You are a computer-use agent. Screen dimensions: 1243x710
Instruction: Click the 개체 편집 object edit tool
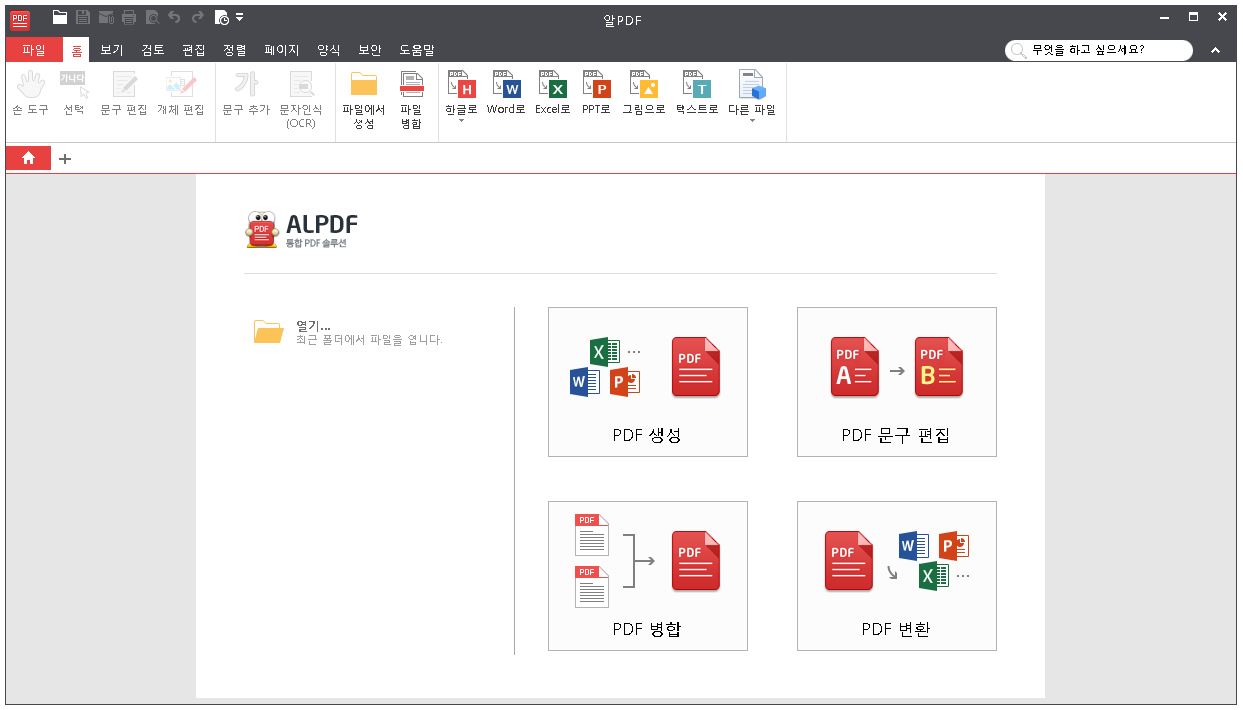(x=181, y=93)
